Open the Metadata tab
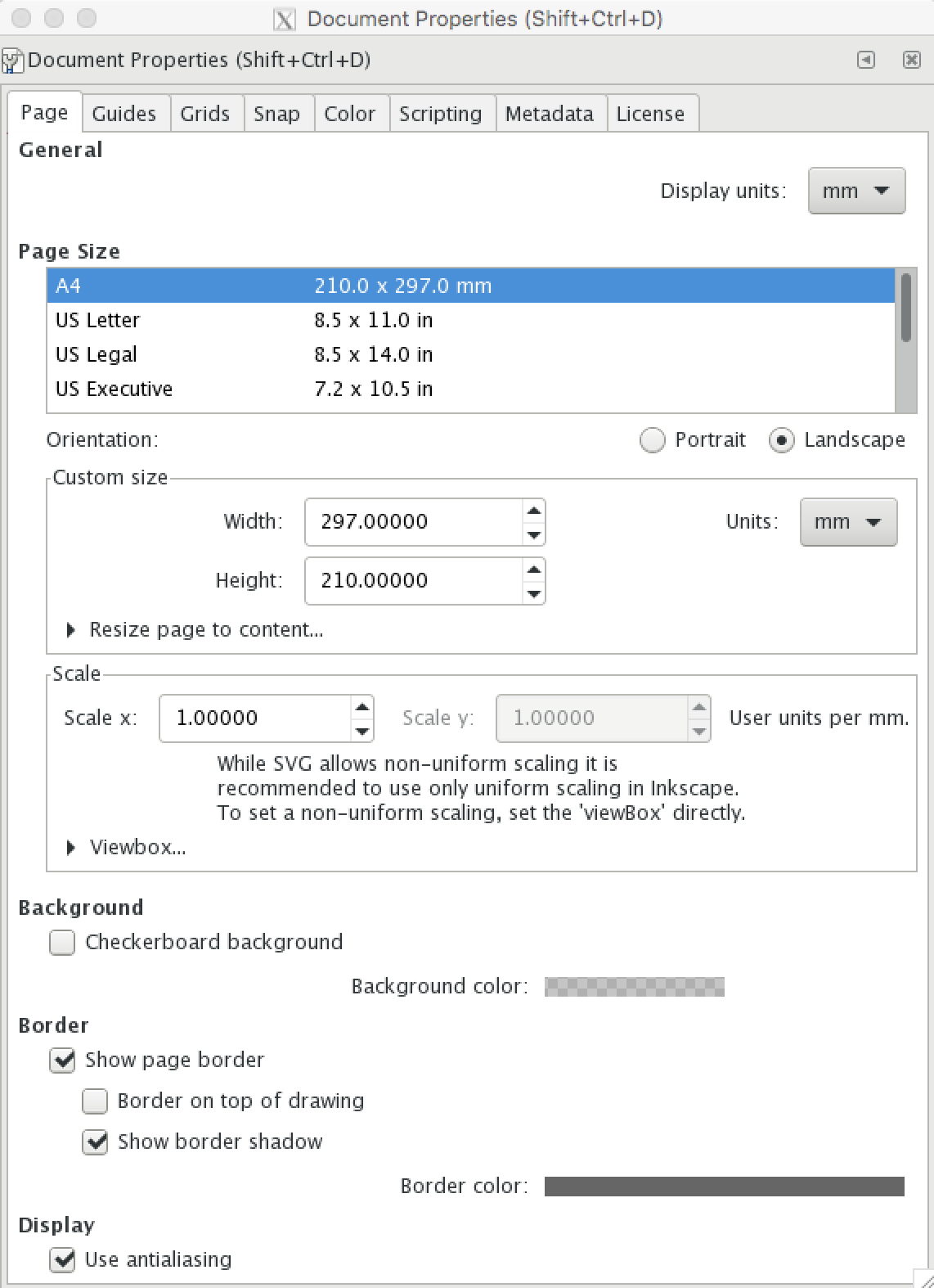934x1288 pixels. (549, 113)
